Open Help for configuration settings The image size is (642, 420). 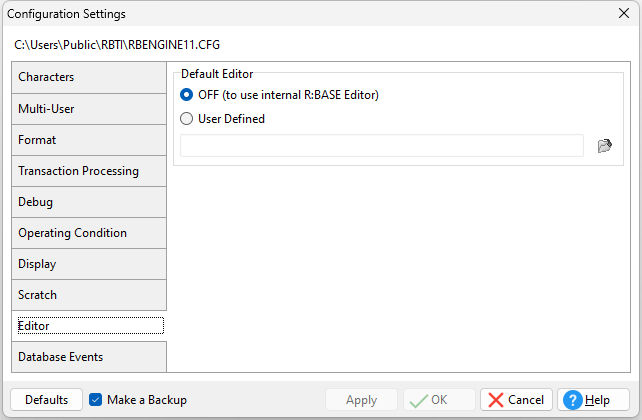[x=593, y=400]
